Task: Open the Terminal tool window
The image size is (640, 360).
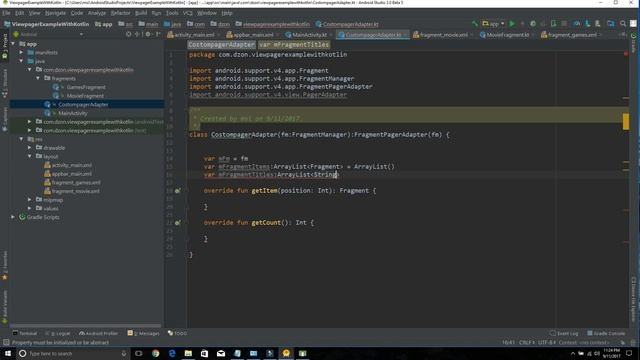Action: pos(25,333)
